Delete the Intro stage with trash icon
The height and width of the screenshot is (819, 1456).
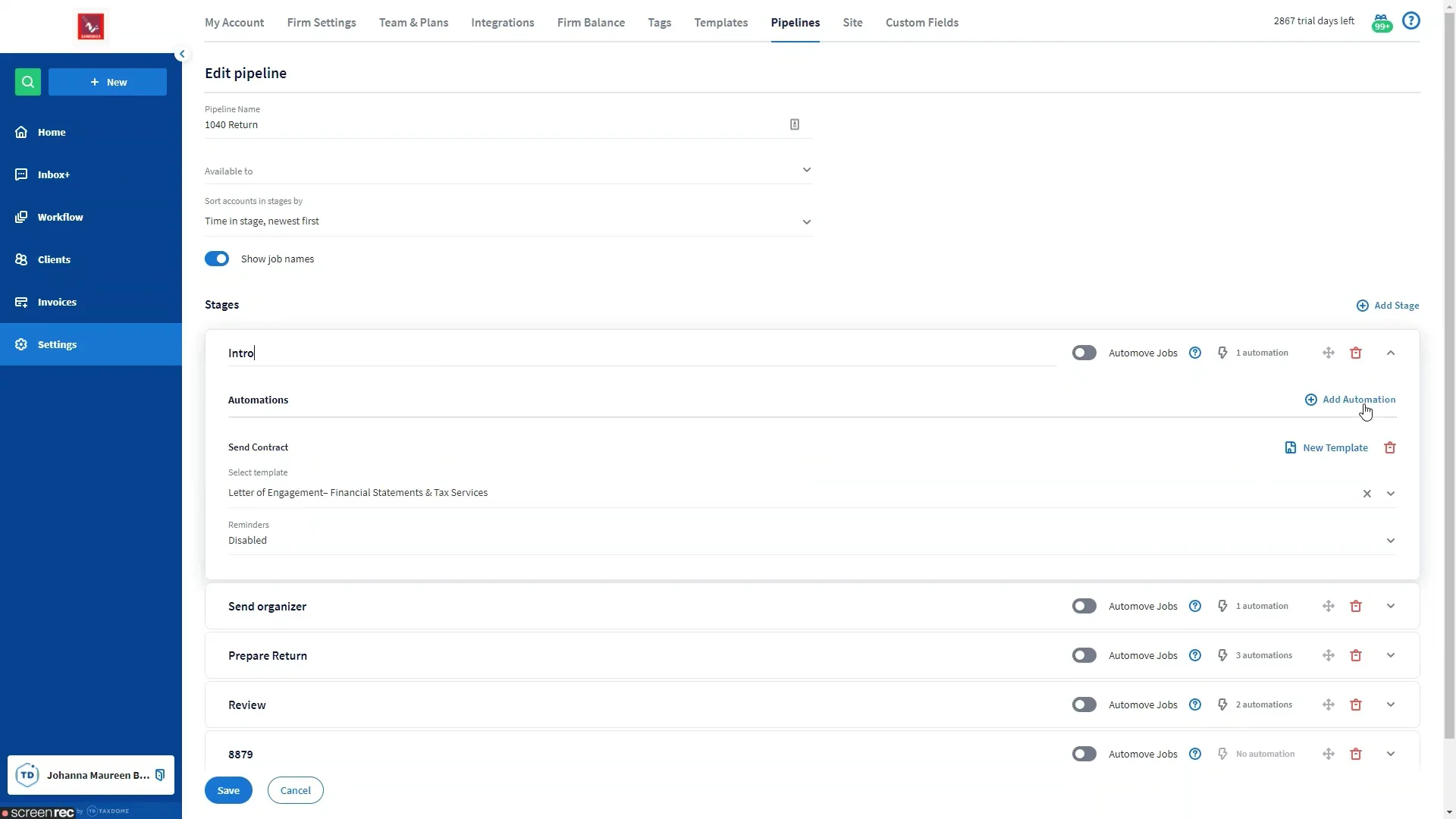[x=1356, y=353]
